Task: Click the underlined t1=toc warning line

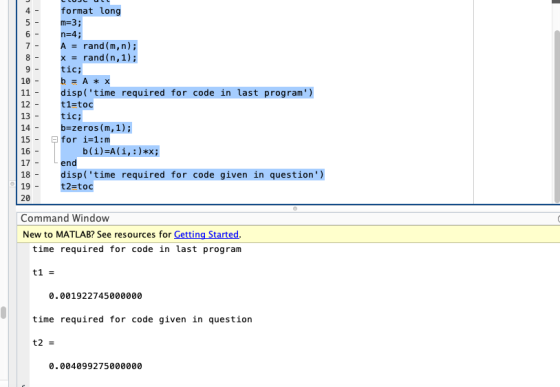Action: coord(77,105)
